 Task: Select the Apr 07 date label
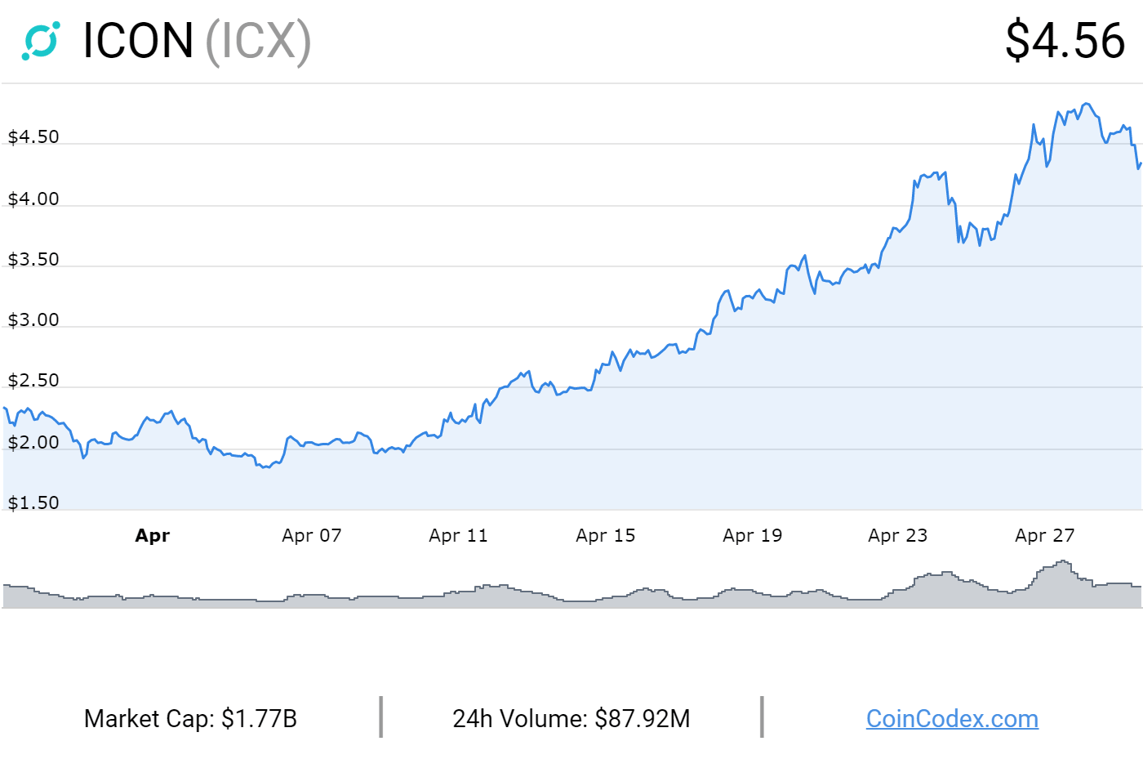[311, 536]
